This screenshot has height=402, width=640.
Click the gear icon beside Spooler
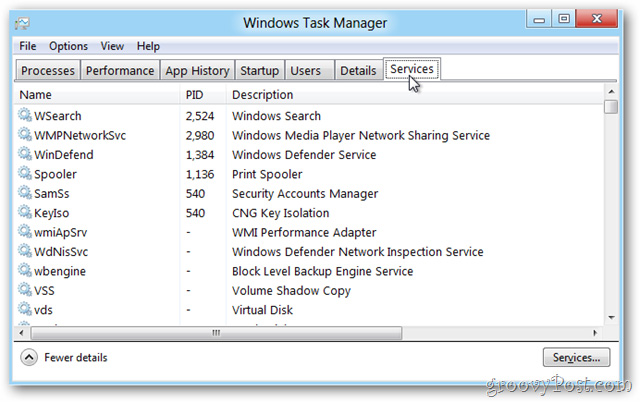tap(24, 173)
